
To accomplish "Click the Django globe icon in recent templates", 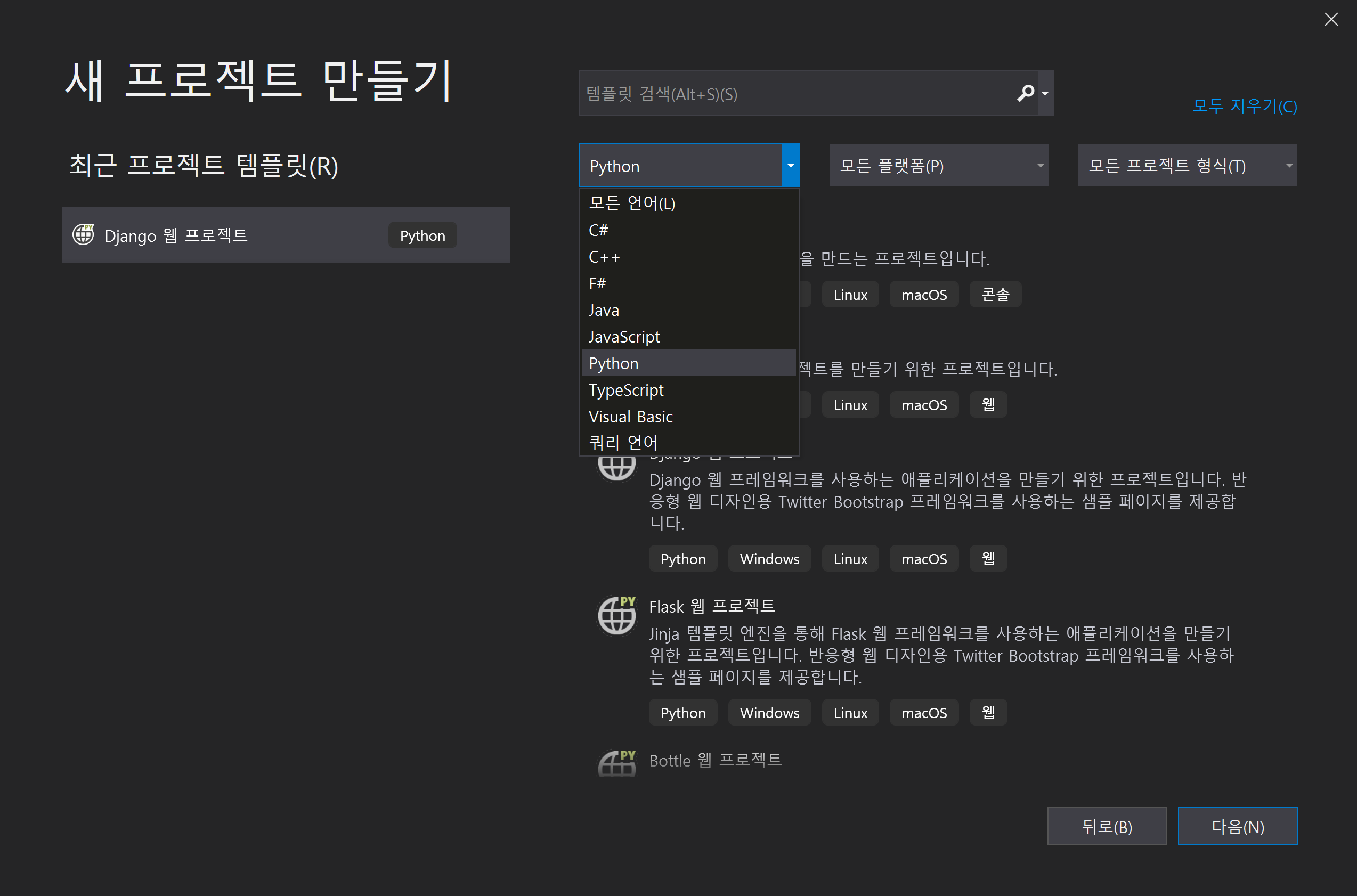I will click(x=84, y=235).
